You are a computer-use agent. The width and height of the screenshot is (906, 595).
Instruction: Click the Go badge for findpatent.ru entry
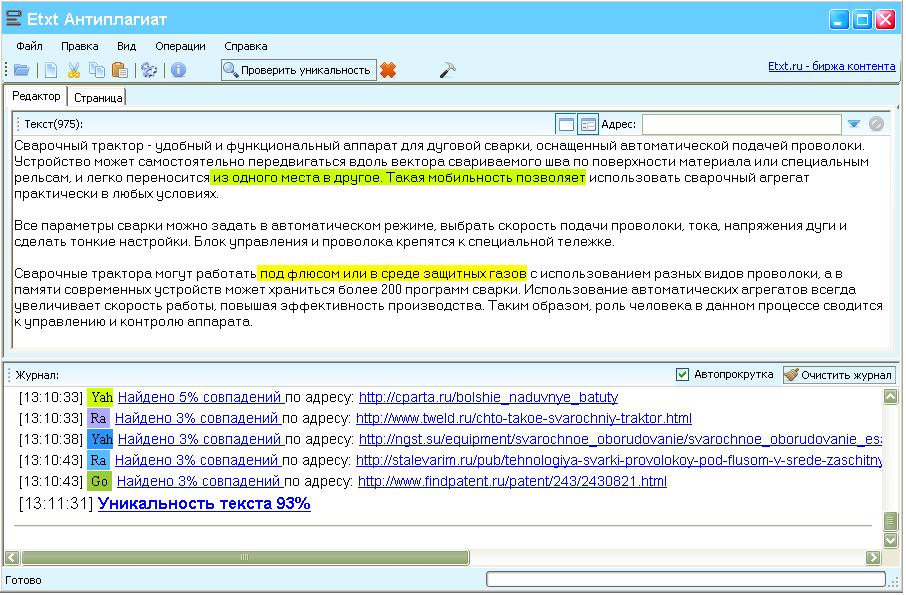click(99, 481)
